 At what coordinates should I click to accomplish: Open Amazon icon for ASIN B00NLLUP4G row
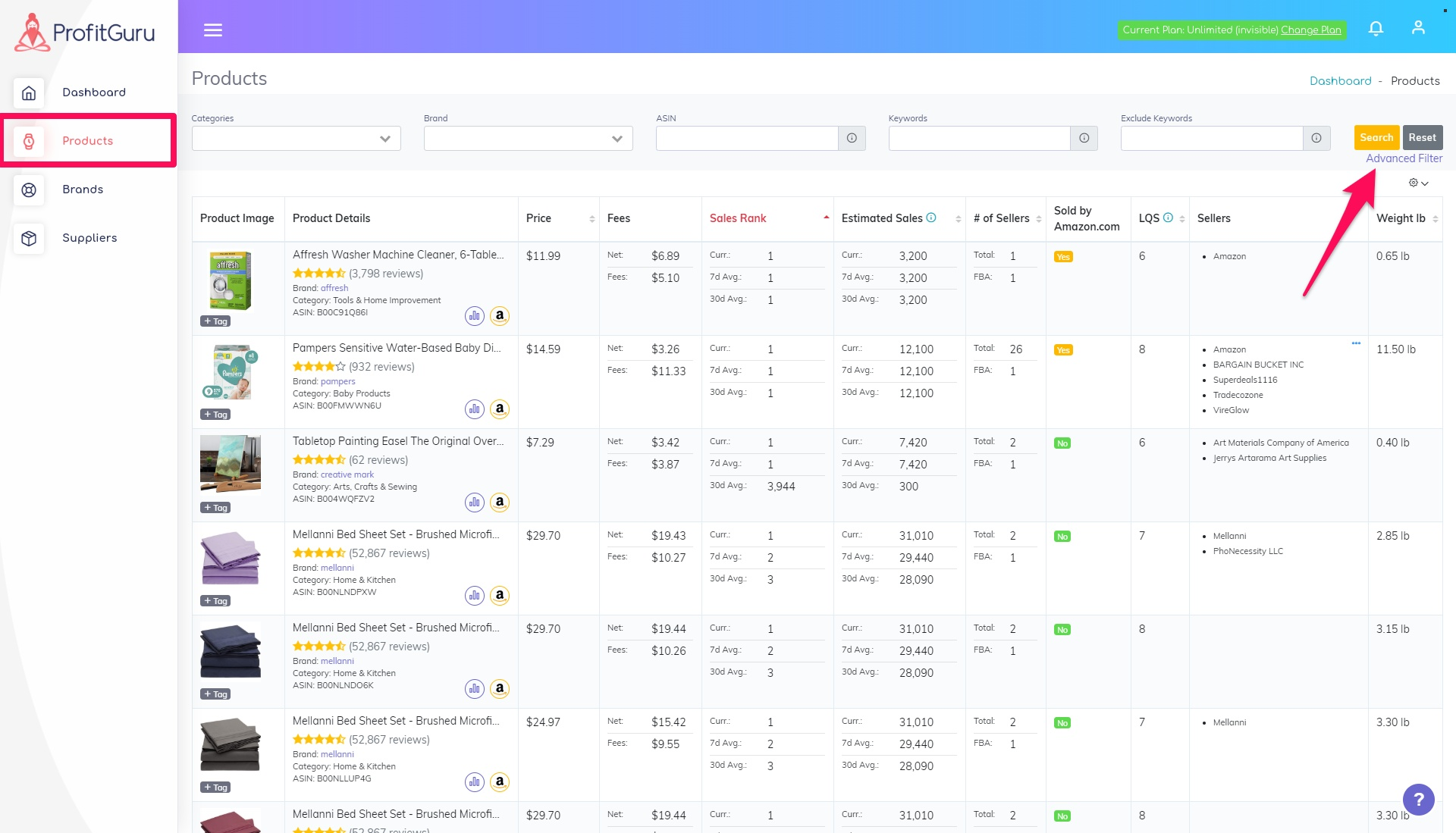point(500,782)
